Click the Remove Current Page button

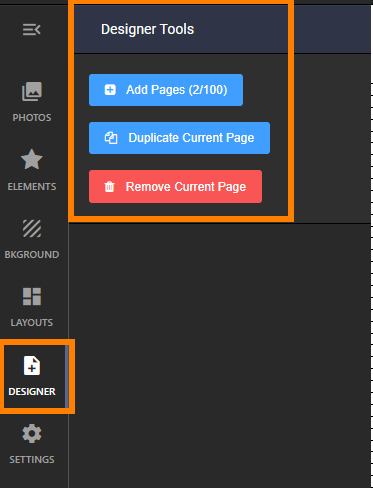[175, 187]
